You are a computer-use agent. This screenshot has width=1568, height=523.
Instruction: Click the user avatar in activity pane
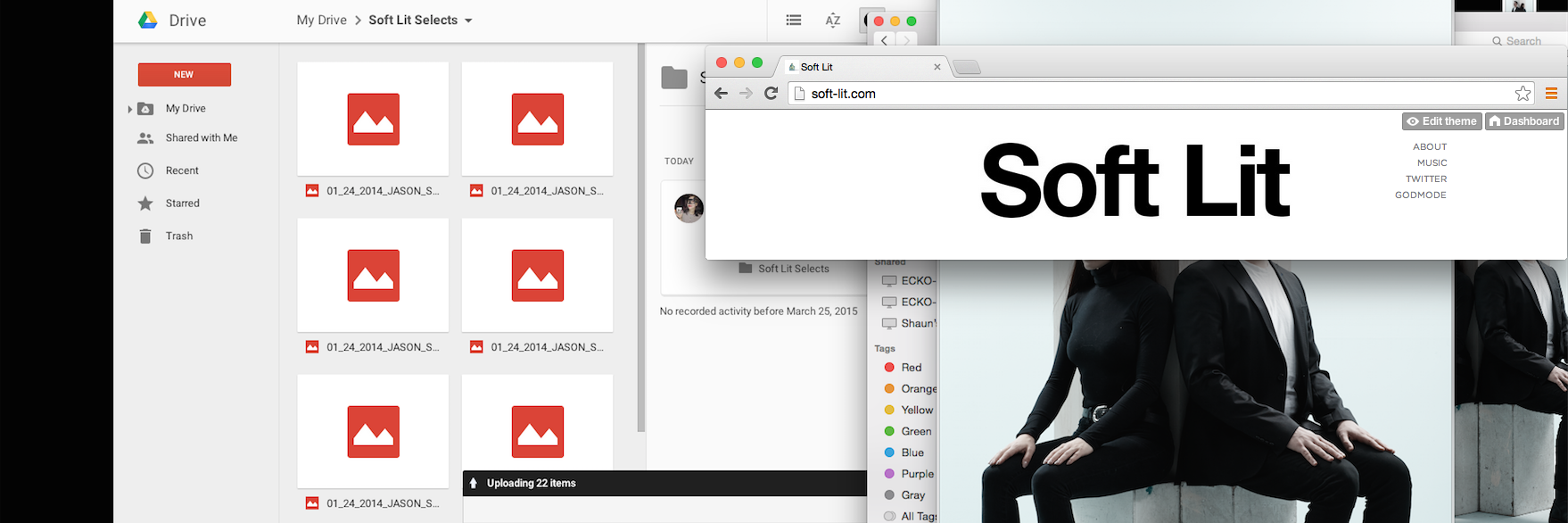click(x=689, y=208)
